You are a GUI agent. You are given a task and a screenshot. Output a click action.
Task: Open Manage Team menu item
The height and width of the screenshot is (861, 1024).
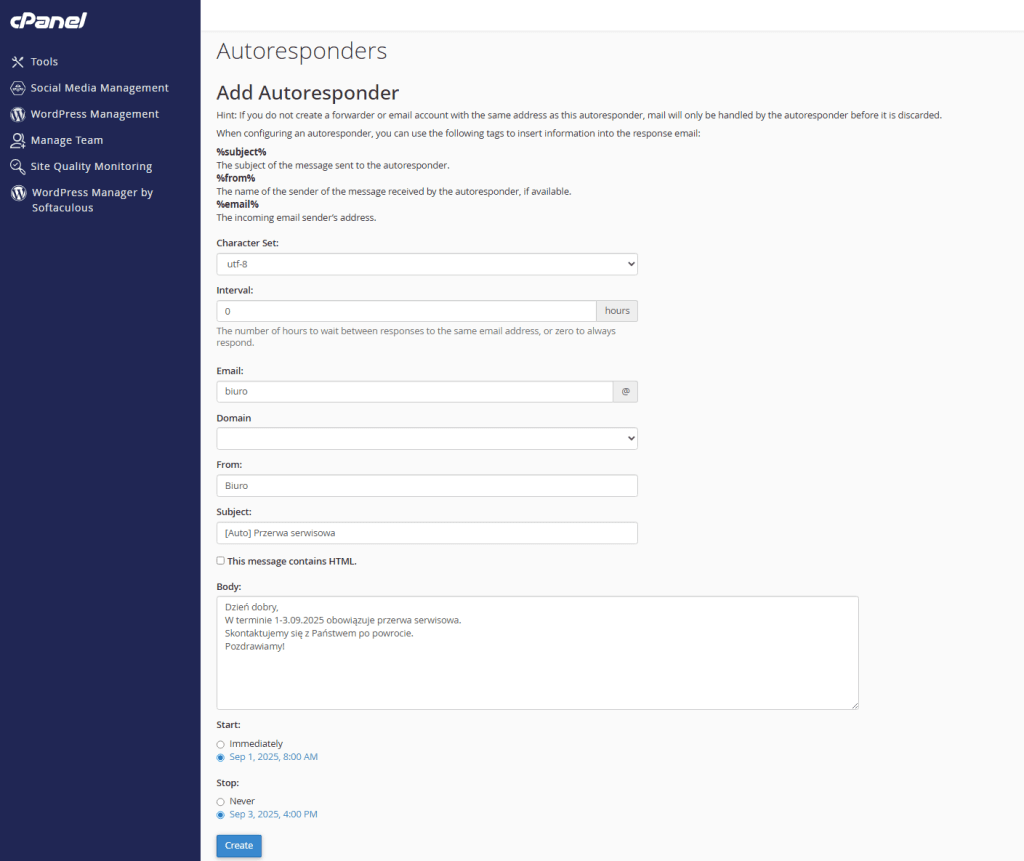tap(67, 141)
